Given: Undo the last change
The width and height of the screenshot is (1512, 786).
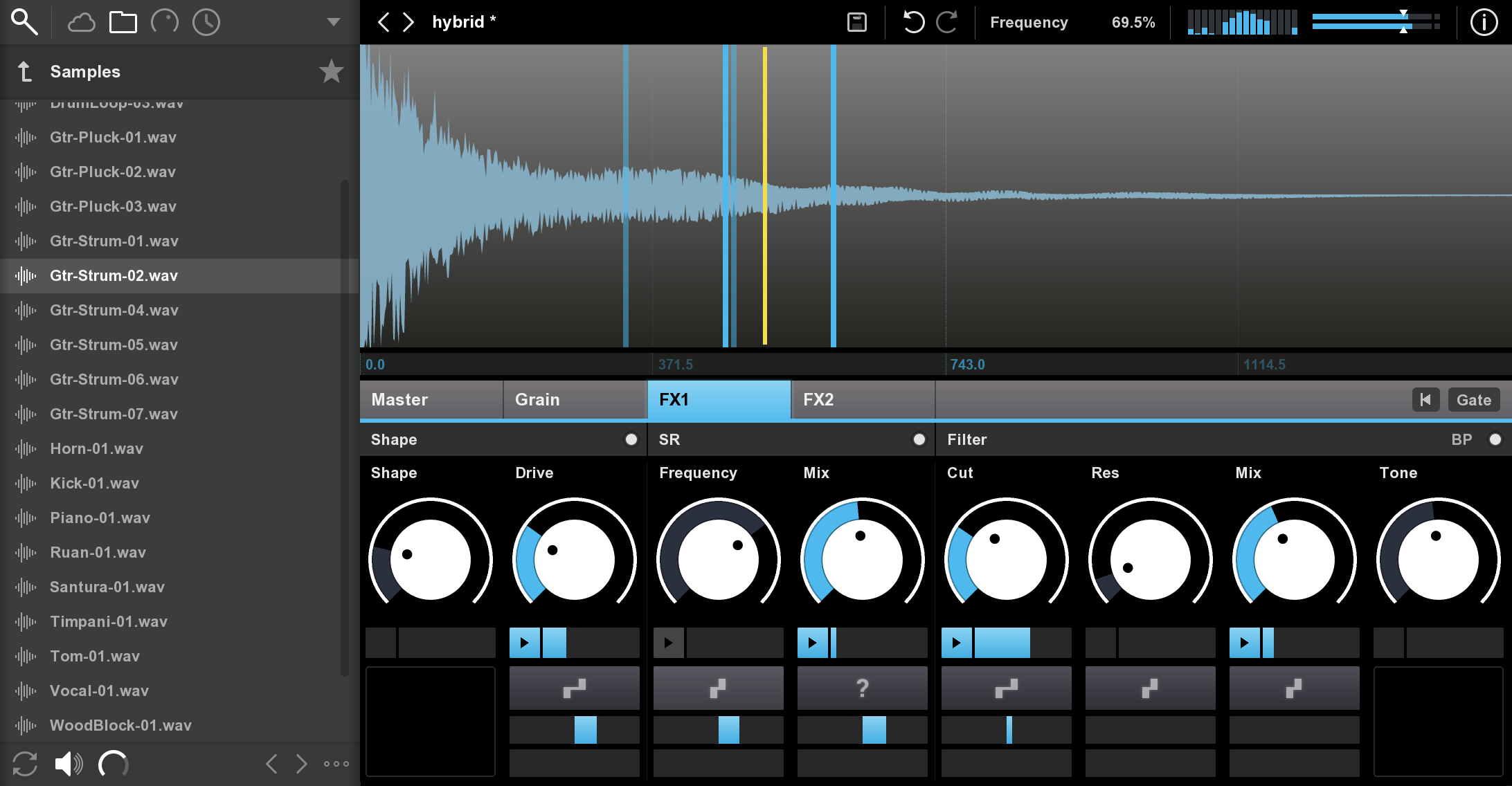Looking at the screenshot, I should (x=913, y=22).
